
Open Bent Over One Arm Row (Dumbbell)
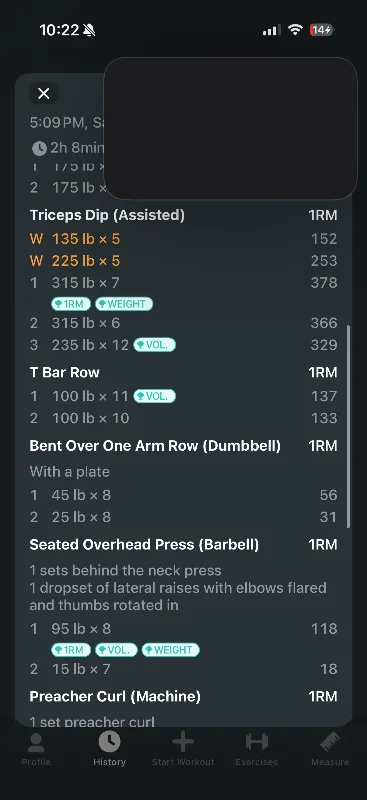click(155, 446)
